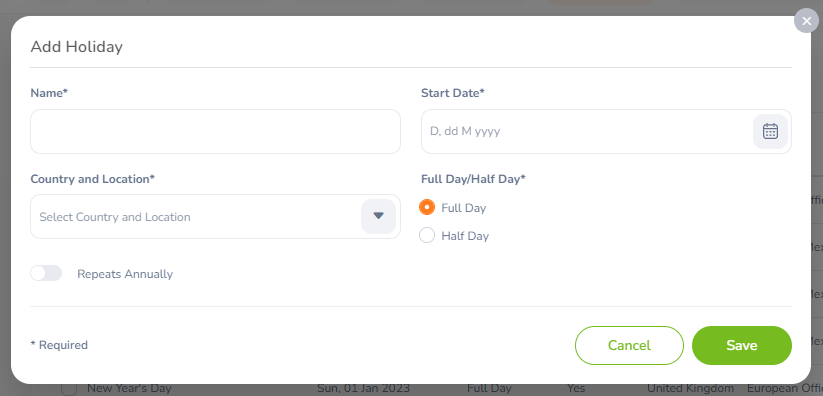
Task: Click the Start Date* field label
Action: (x=452, y=93)
